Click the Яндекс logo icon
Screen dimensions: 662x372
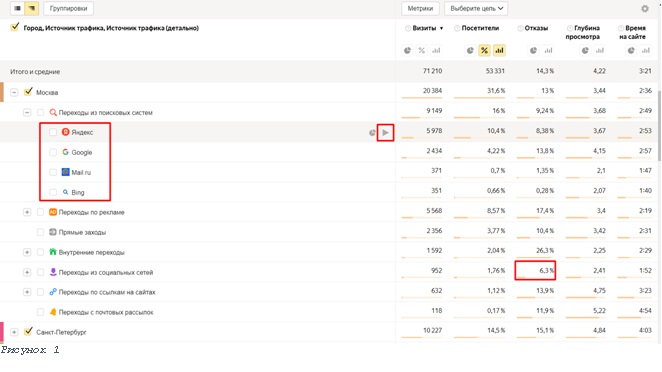(65, 132)
